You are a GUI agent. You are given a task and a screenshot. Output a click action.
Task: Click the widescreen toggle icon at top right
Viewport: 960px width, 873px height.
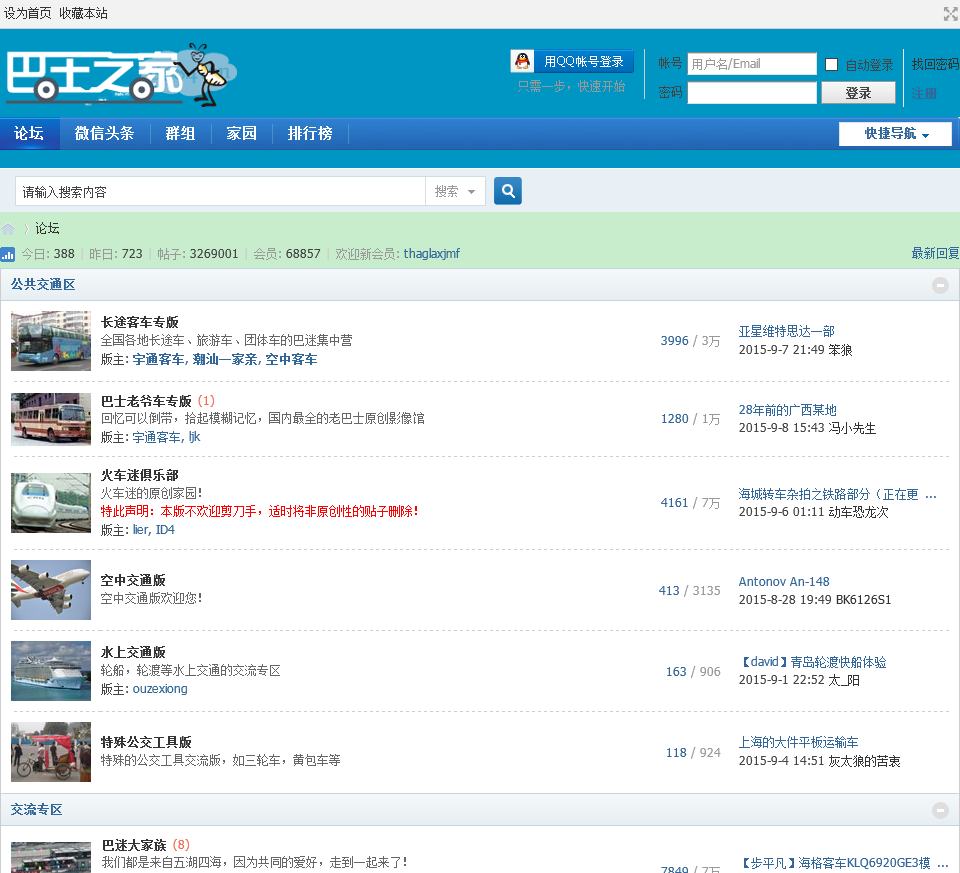tap(950, 14)
